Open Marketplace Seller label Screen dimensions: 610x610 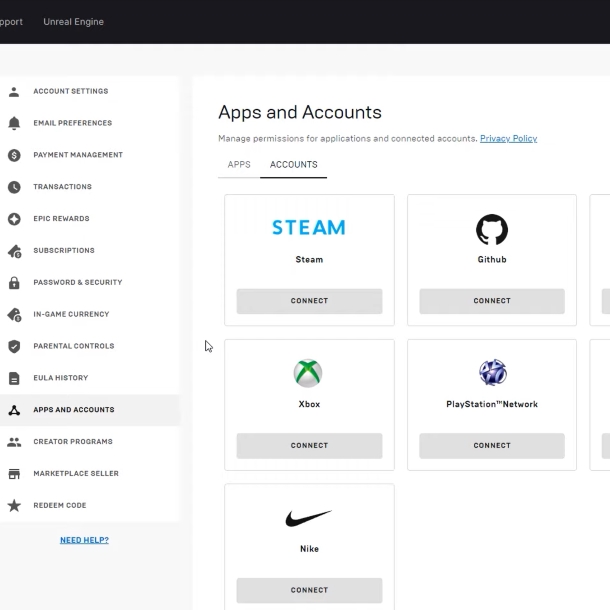[x=76, y=474]
